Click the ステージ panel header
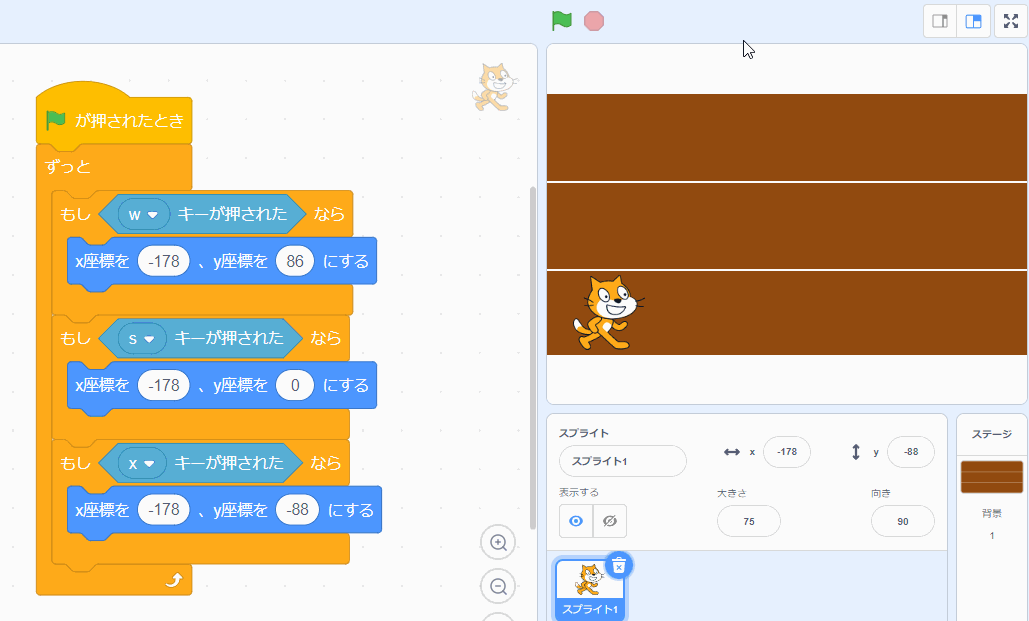Screen dimensions: 1029x621 pyautogui.click(x=992, y=434)
